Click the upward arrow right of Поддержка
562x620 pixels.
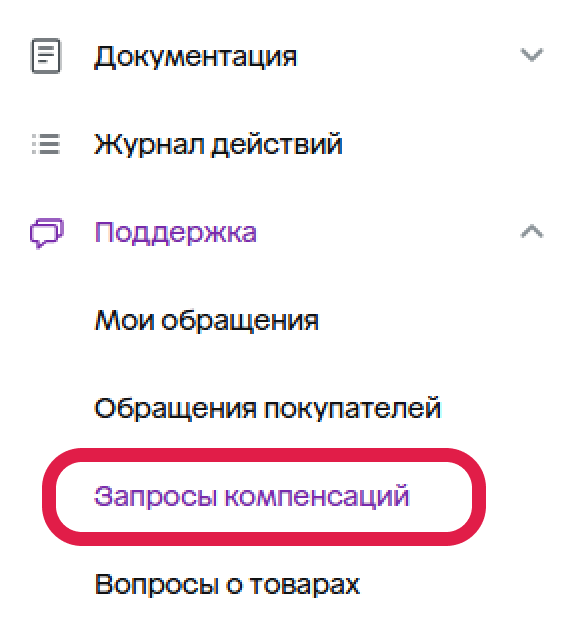click(x=532, y=231)
